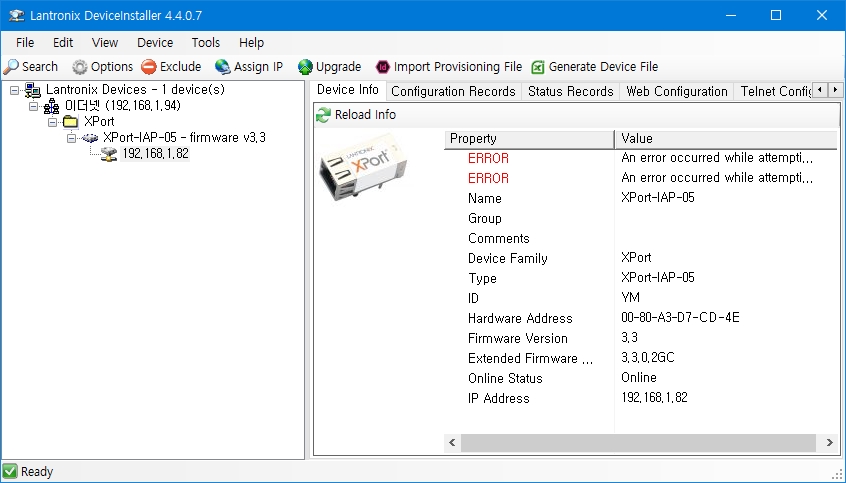Click the Options gear icon
This screenshot has height=483, width=846.
(80, 67)
